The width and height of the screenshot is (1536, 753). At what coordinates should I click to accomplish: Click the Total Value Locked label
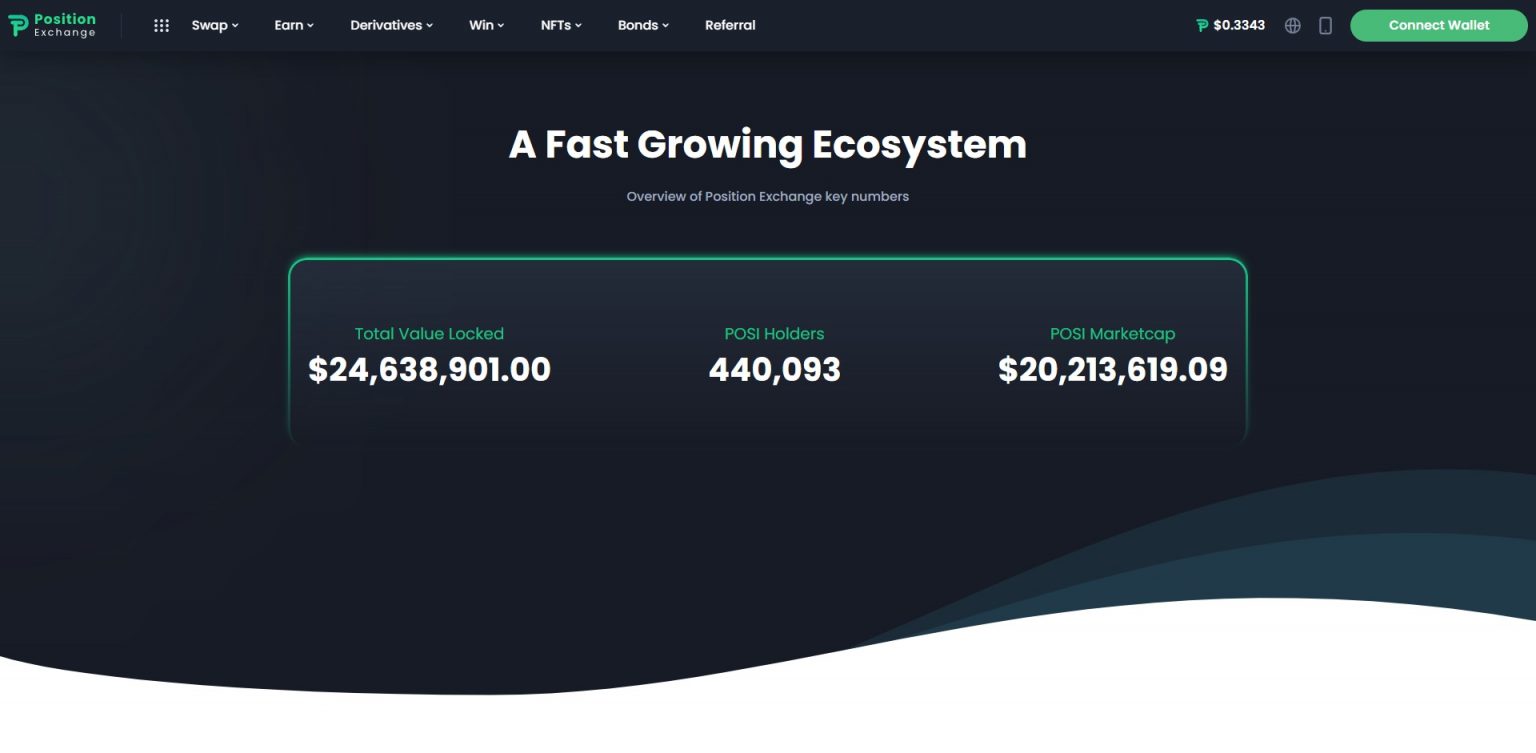pyautogui.click(x=429, y=333)
